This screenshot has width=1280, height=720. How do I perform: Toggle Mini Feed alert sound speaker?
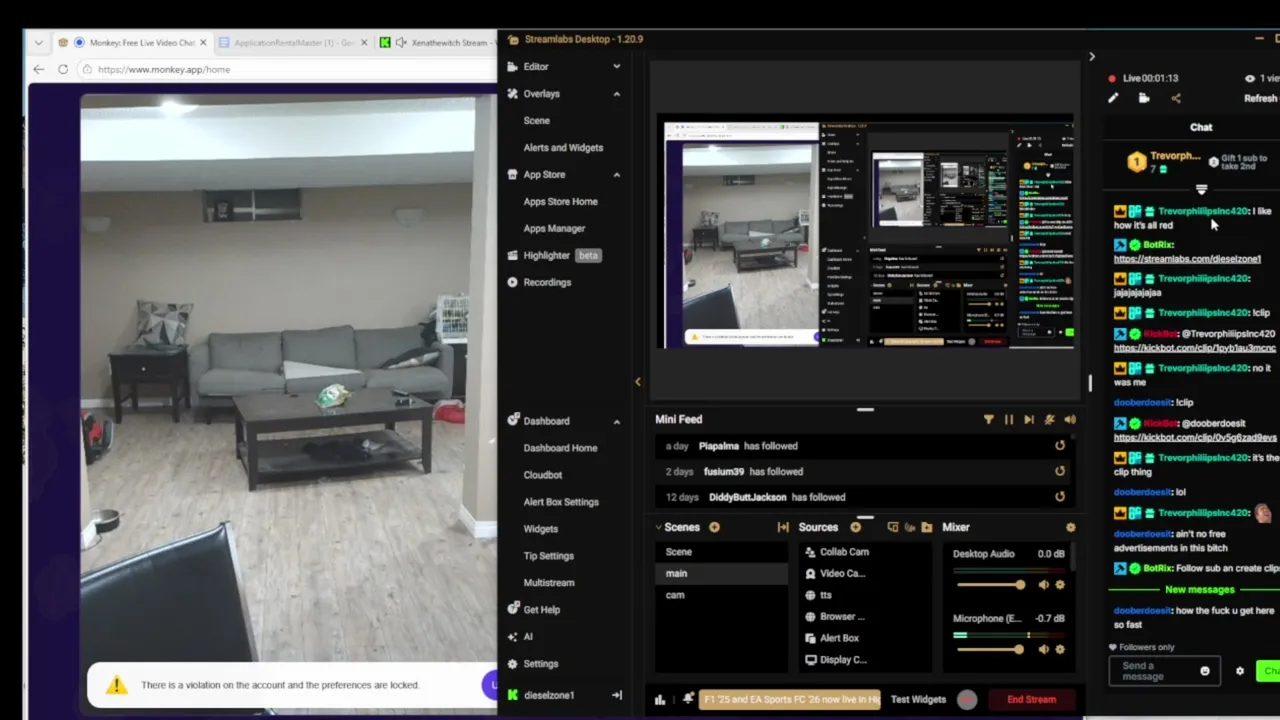(1070, 420)
